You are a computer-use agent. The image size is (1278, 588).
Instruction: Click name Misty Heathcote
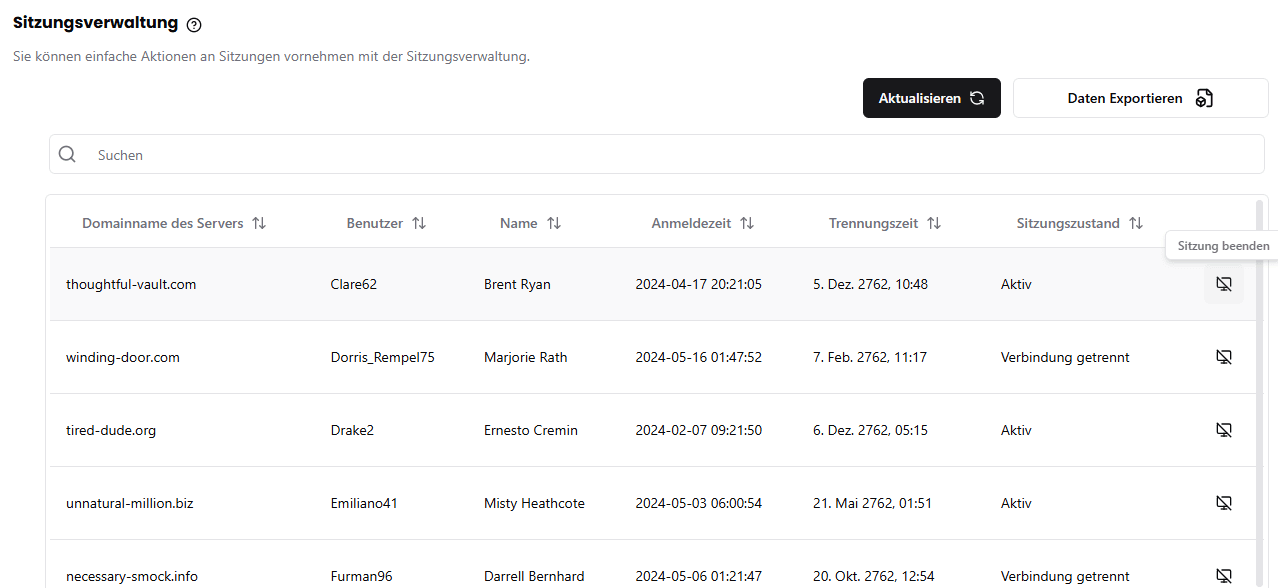click(x=534, y=503)
